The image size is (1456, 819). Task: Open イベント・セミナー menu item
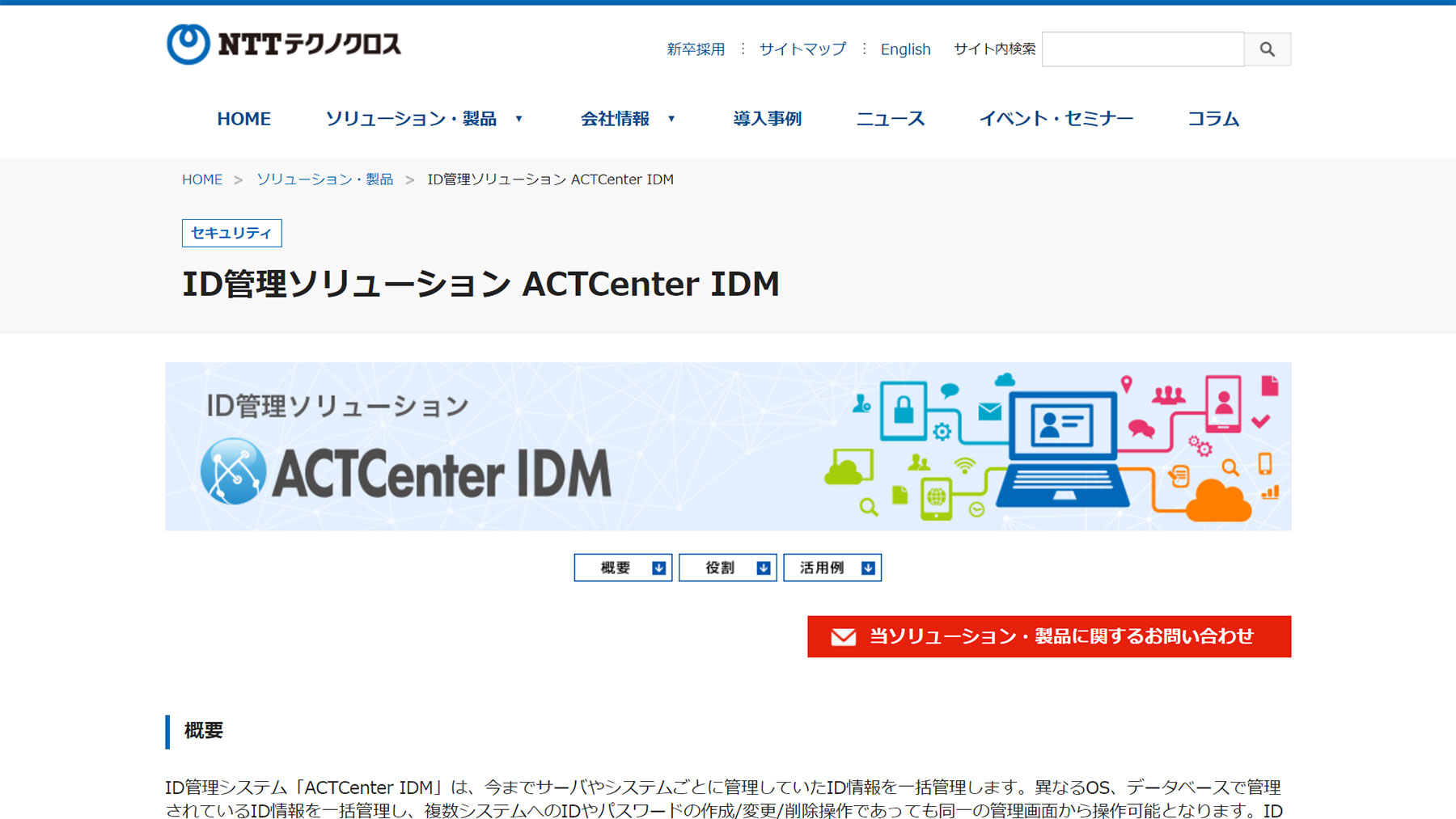click(x=1056, y=119)
